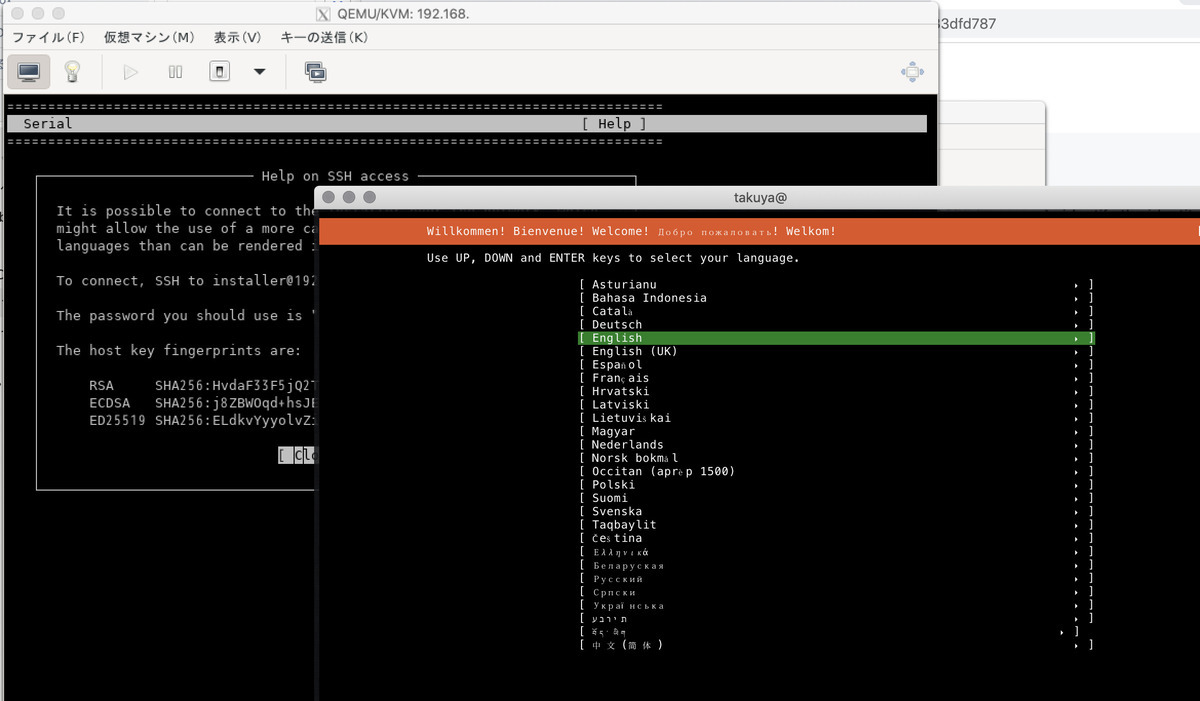Open the ファイル(F) menu
The height and width of the screenshot is (701, 1200).
(49, 37)
